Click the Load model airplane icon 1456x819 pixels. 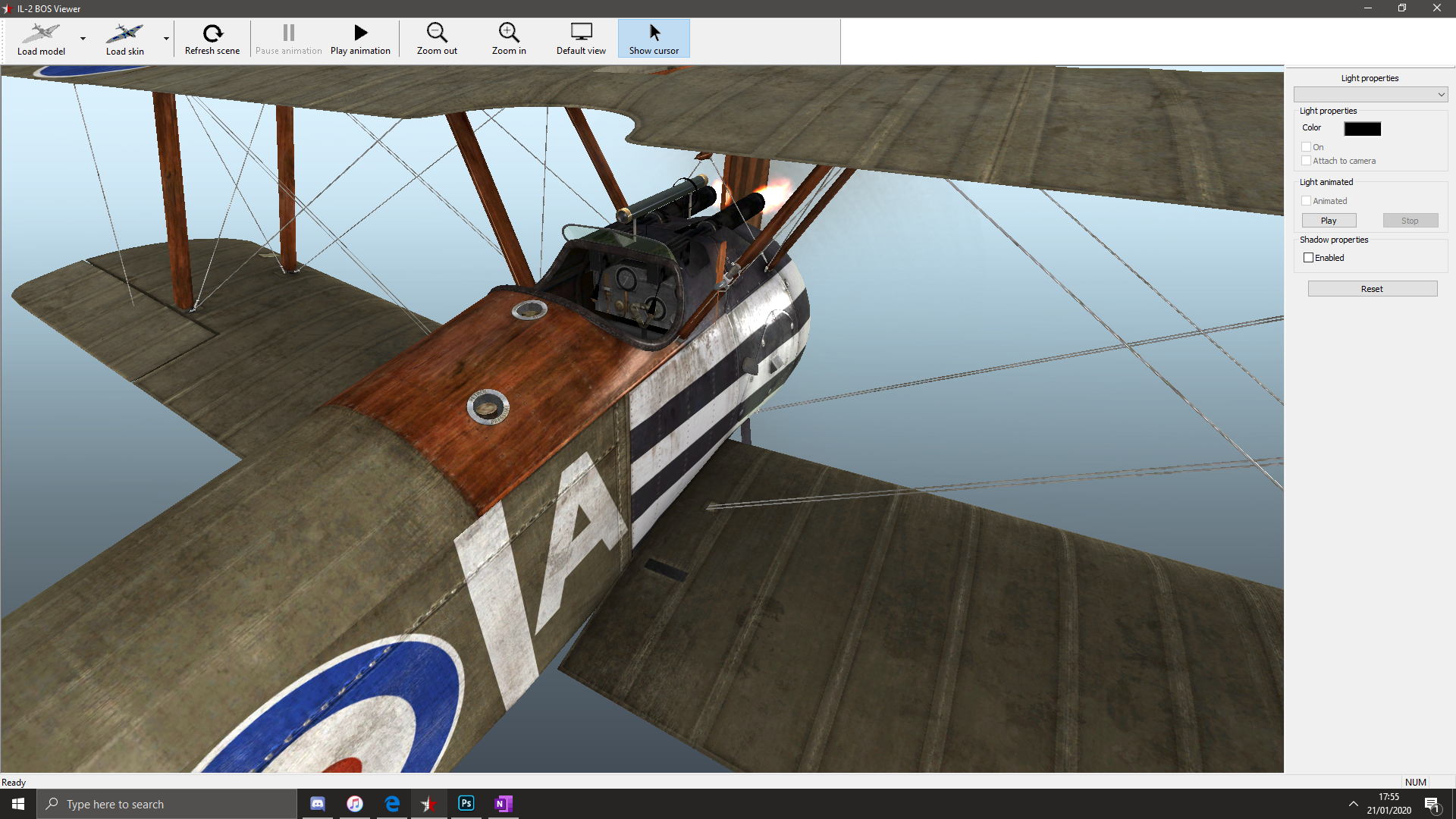(x=41, y=33)
